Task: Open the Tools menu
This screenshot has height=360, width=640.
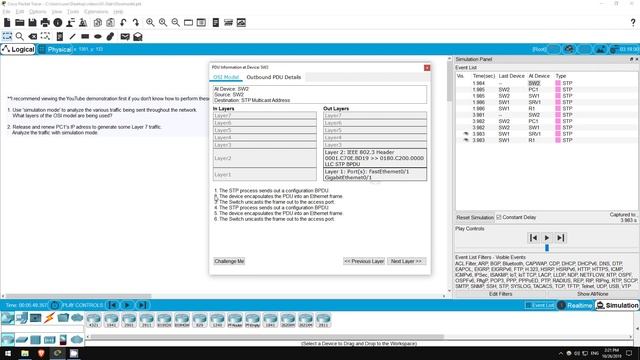Action: point(73,11)
